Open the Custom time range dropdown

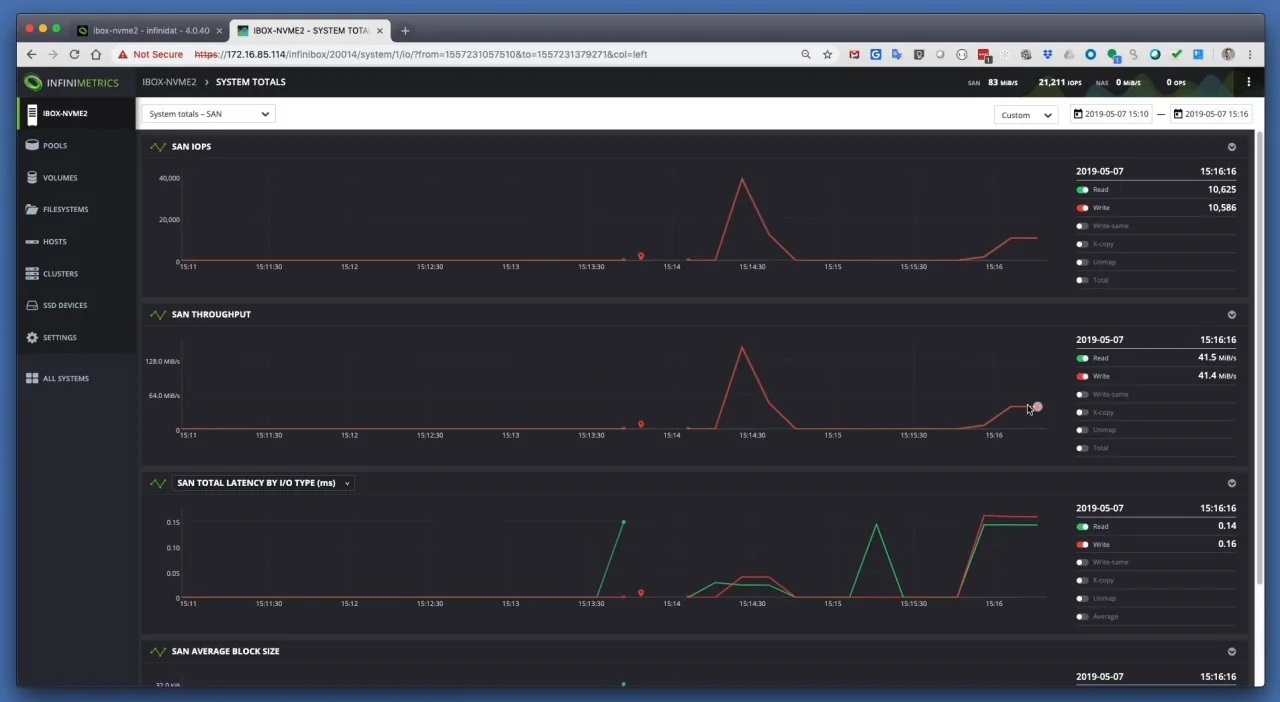pyautogui.click(x=1027, y=115)
